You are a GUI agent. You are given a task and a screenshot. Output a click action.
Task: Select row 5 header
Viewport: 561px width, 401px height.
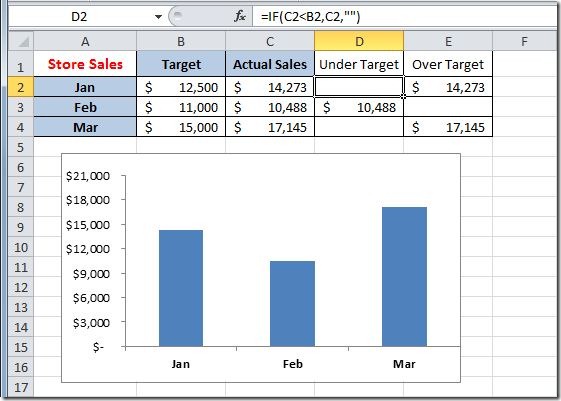point(21,147)
